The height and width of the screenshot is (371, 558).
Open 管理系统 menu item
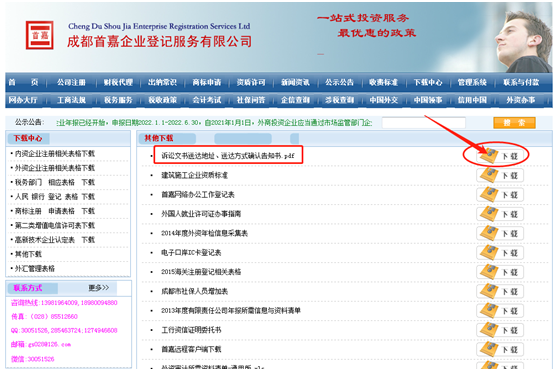click(x=472, y=82)
